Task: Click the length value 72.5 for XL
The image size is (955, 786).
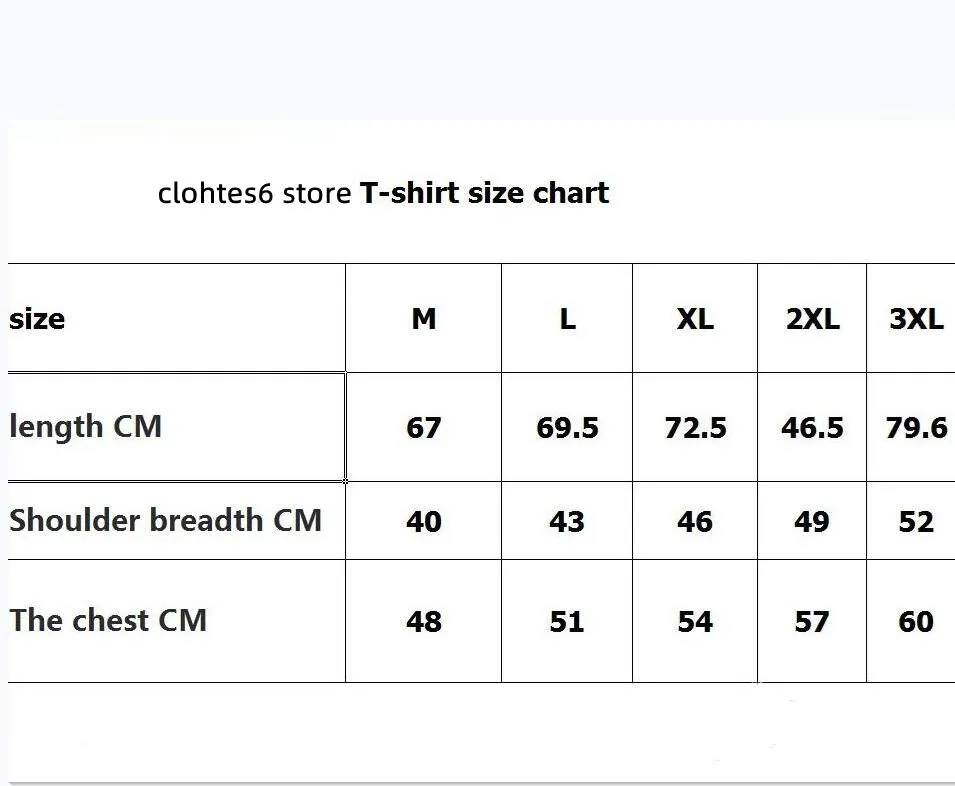Action: (695, 428)
